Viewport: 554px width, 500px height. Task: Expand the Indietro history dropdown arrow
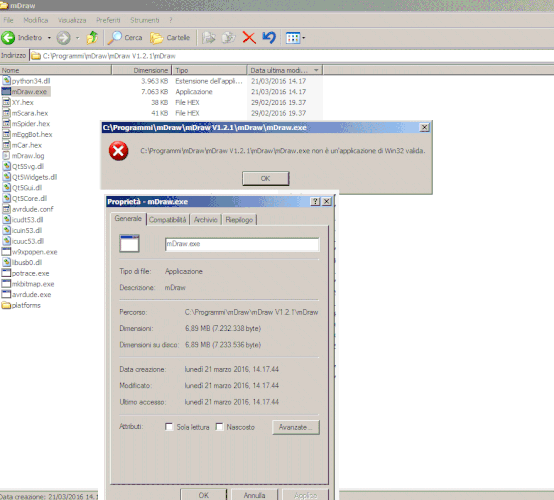point(49,38)
